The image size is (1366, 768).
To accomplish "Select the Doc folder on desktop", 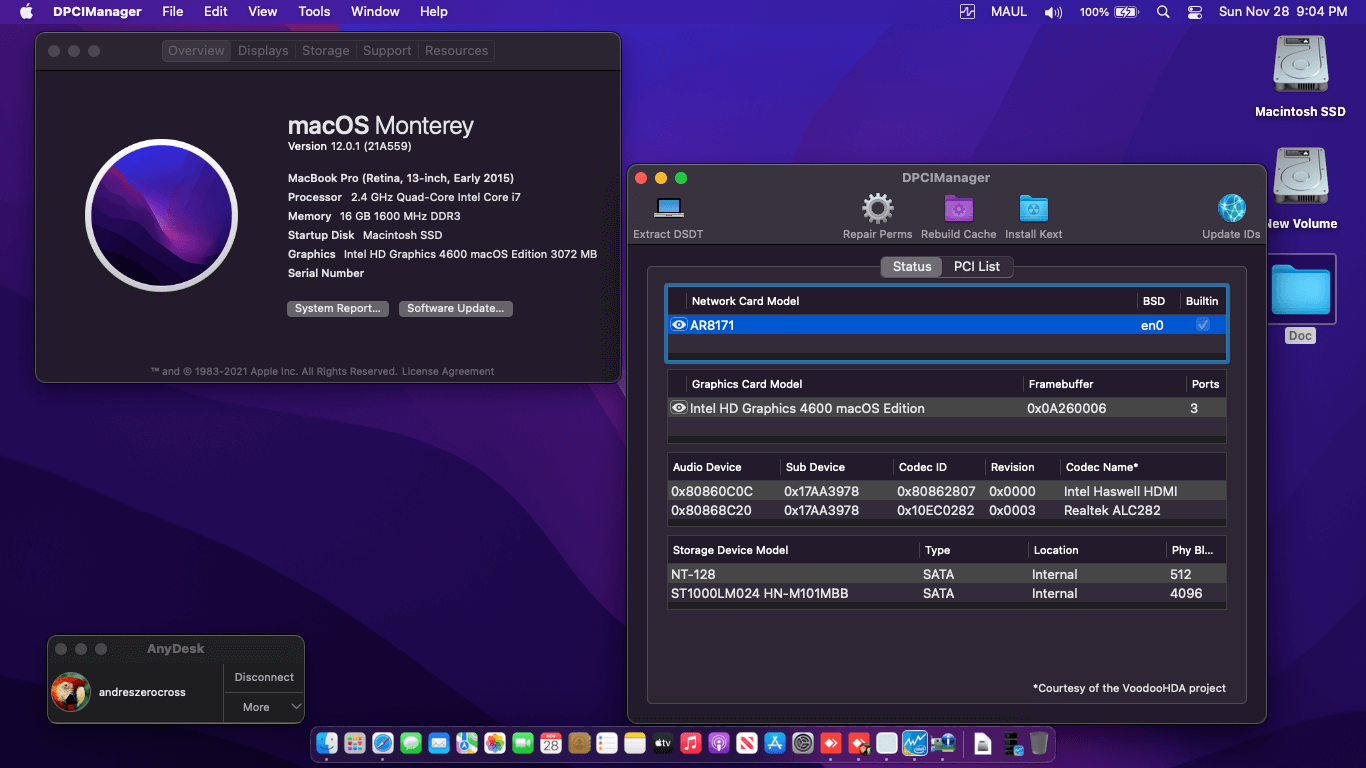I will click(1301, 300).
